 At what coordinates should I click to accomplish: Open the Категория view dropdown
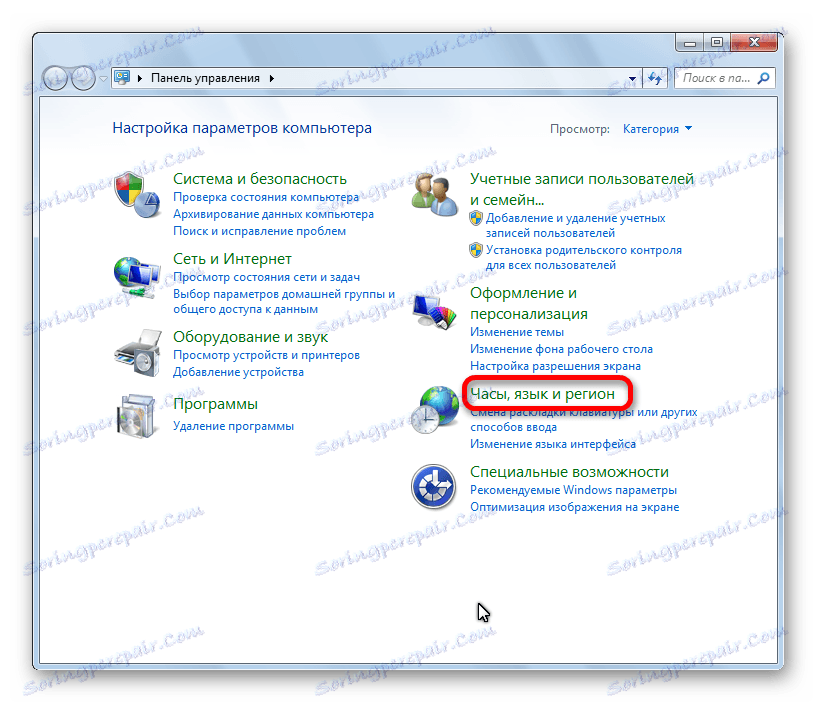[x=657, y=129]
